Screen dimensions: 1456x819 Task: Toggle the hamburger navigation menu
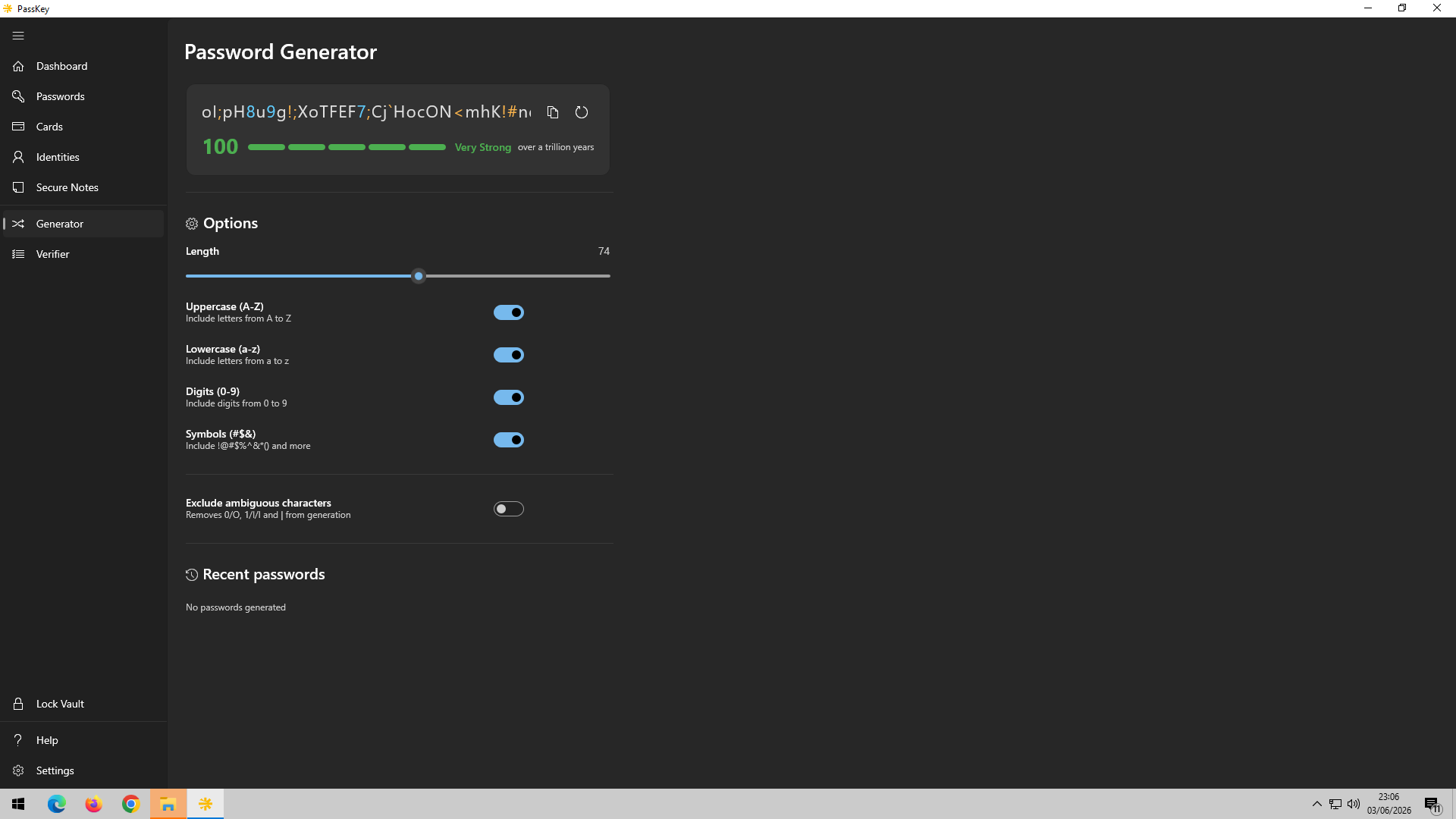click(x=18, y=36)
